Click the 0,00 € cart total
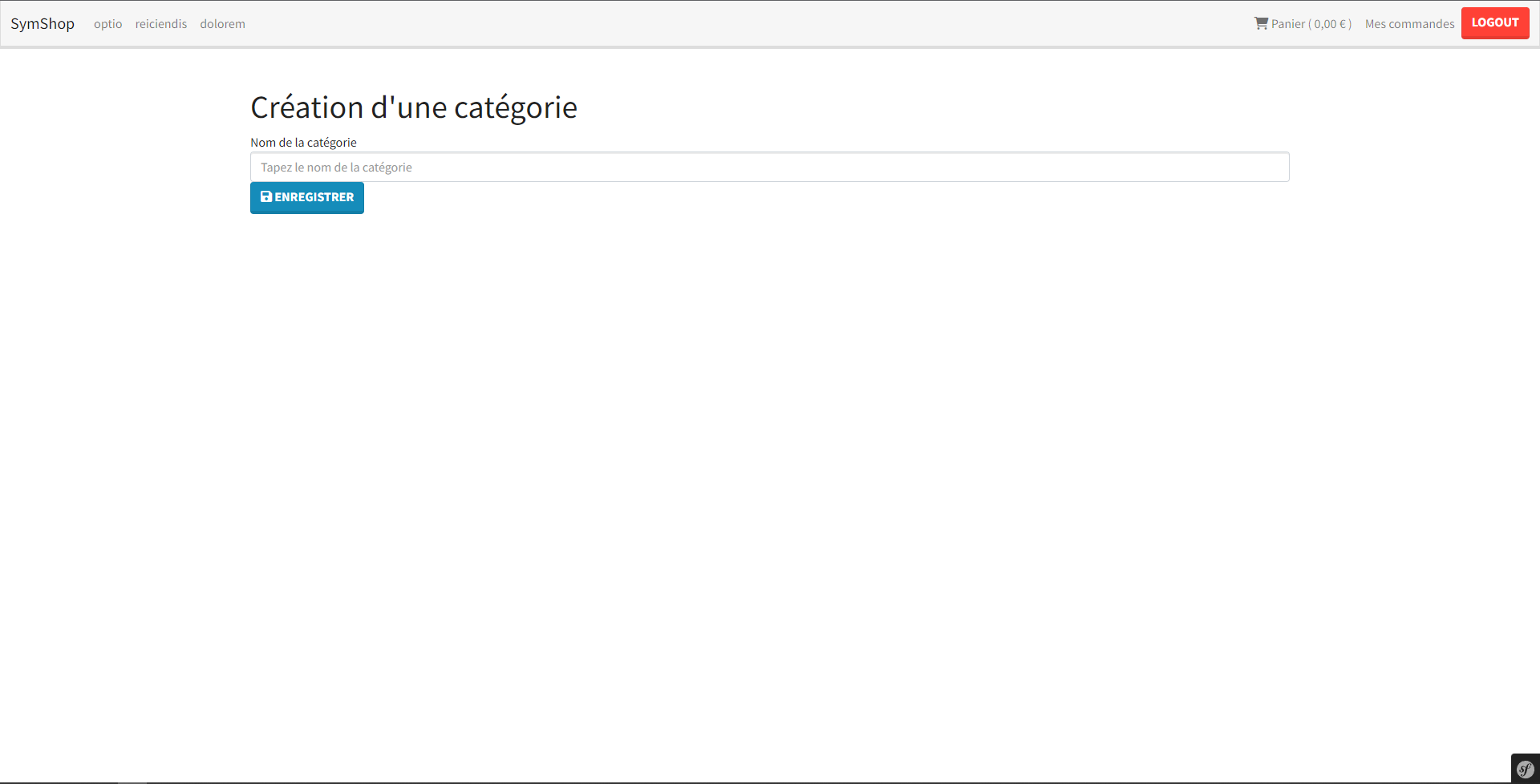Image resolution: width=1540 pixels, height=784 pixels. click(x=1331, y=24)
